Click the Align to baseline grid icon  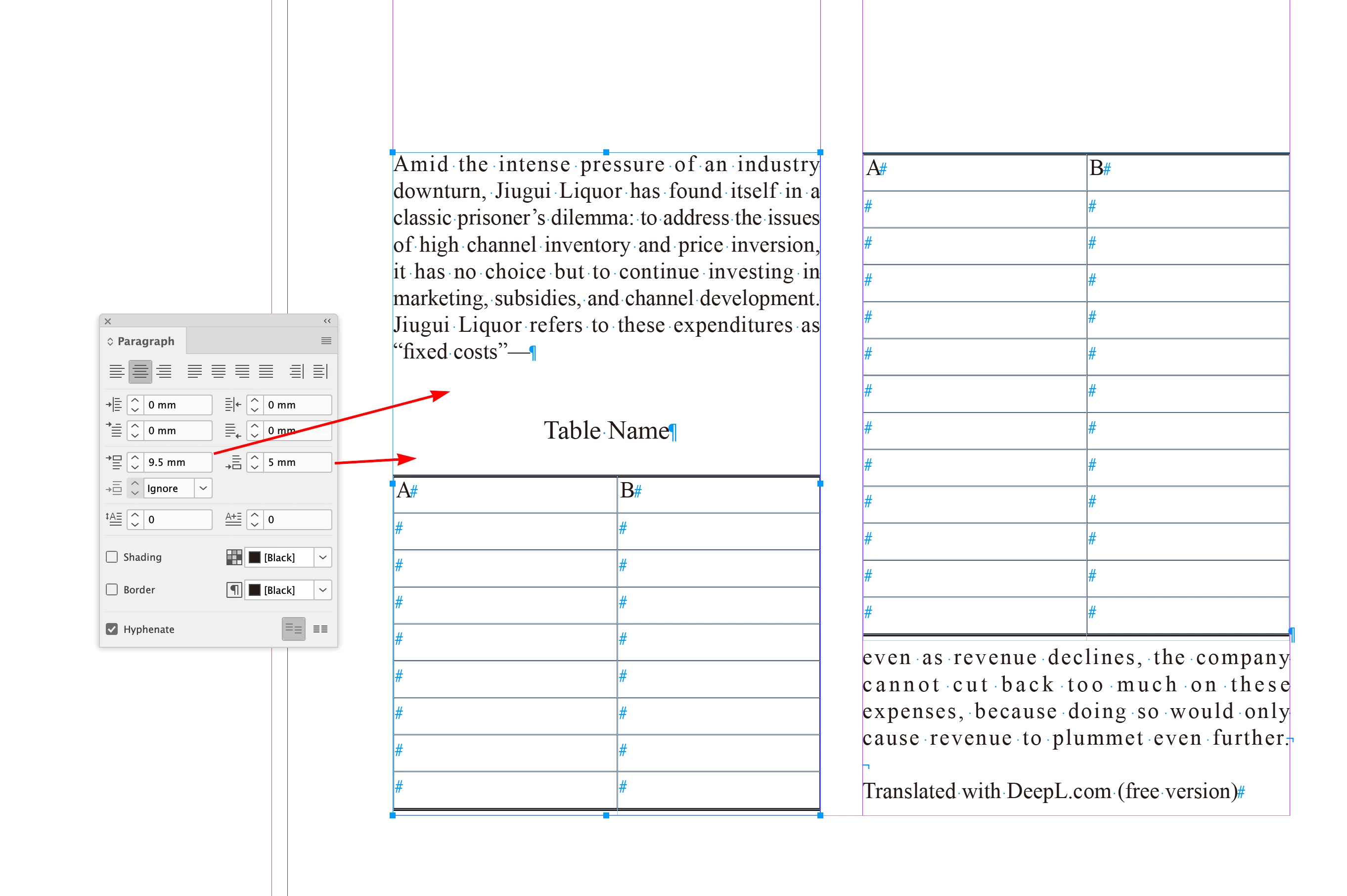click(x=320, y=628)
